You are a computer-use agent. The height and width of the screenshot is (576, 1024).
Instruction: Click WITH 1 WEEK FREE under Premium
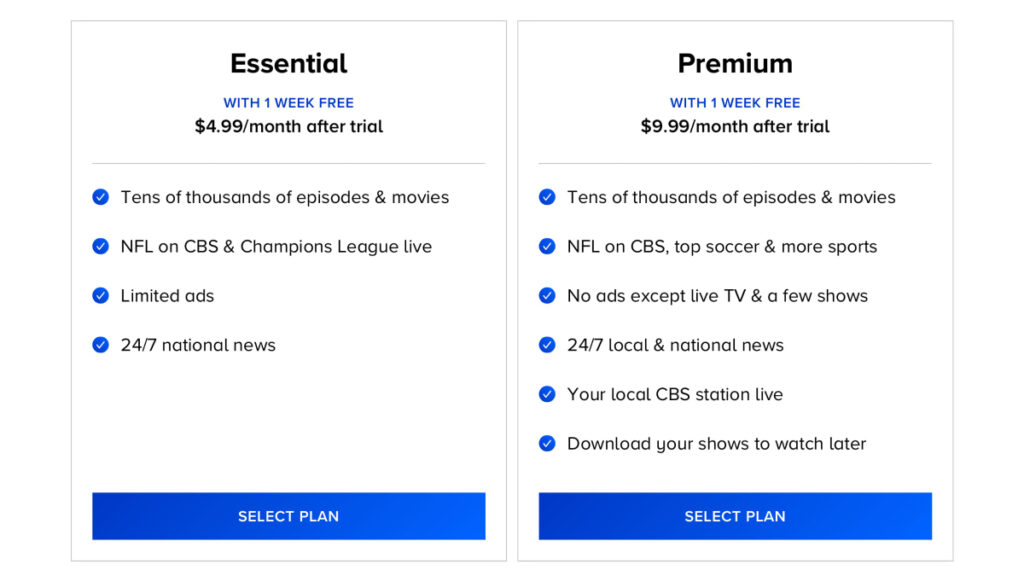(735, 102)
